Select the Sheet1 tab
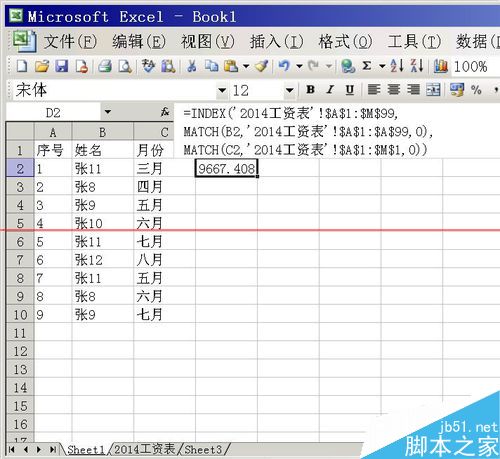Screen dimensions: 500x459 (x=86, y=450)
